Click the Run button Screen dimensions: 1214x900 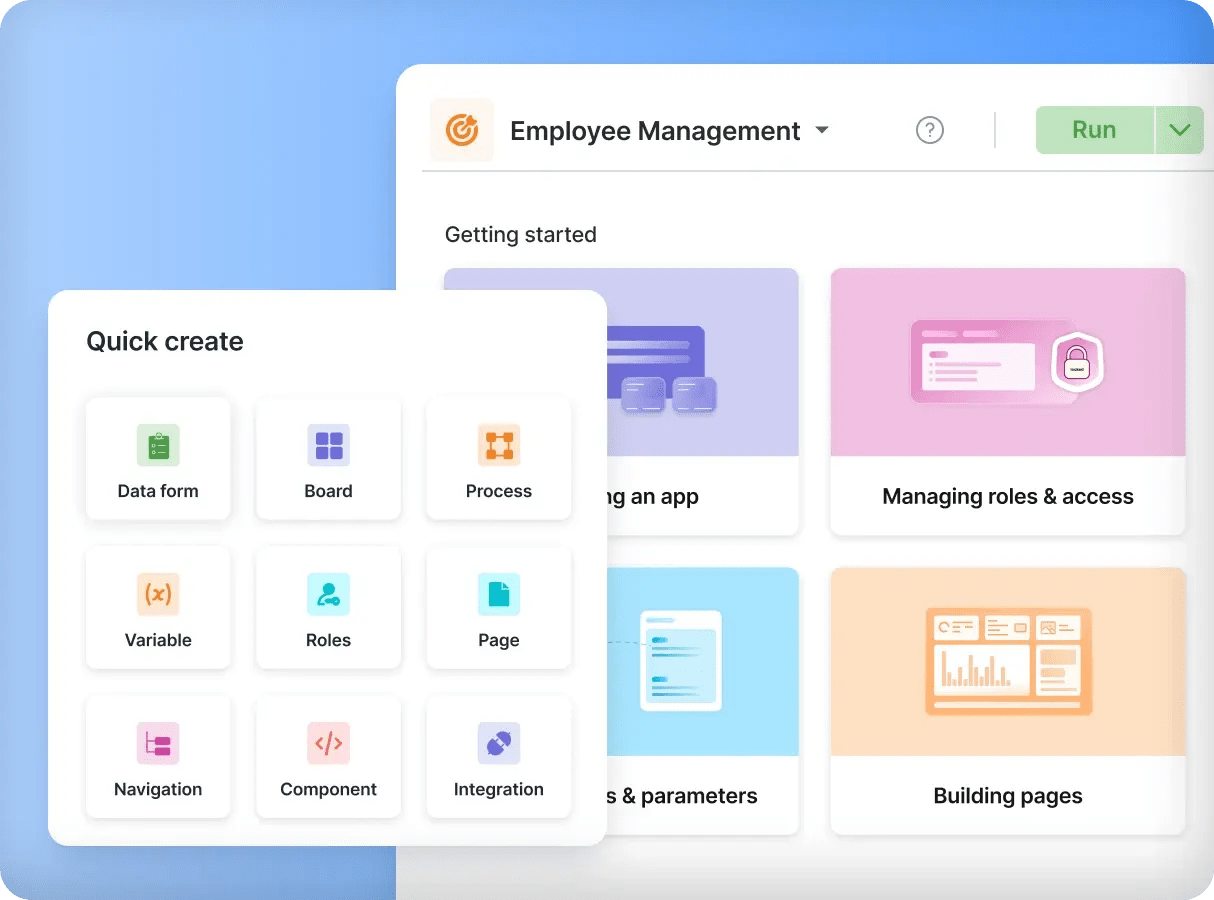(1094, 130)
